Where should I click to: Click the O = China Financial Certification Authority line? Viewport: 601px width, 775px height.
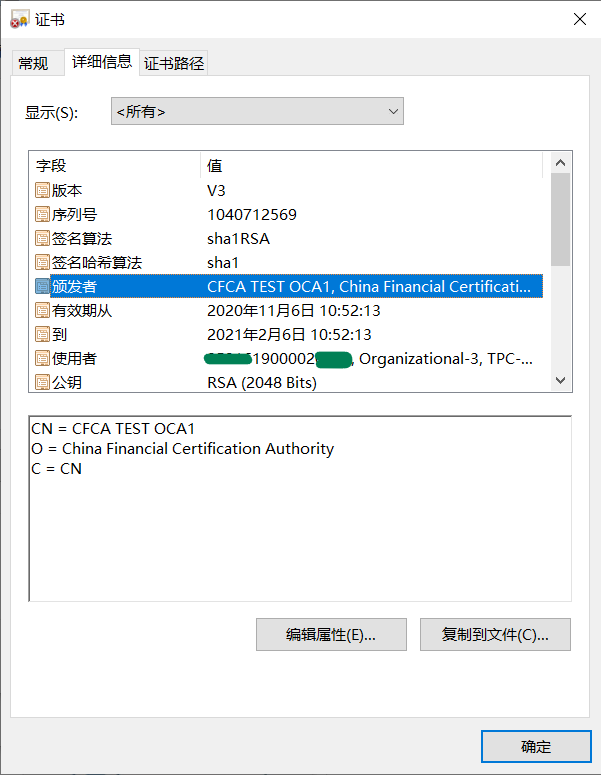point(182,448)
